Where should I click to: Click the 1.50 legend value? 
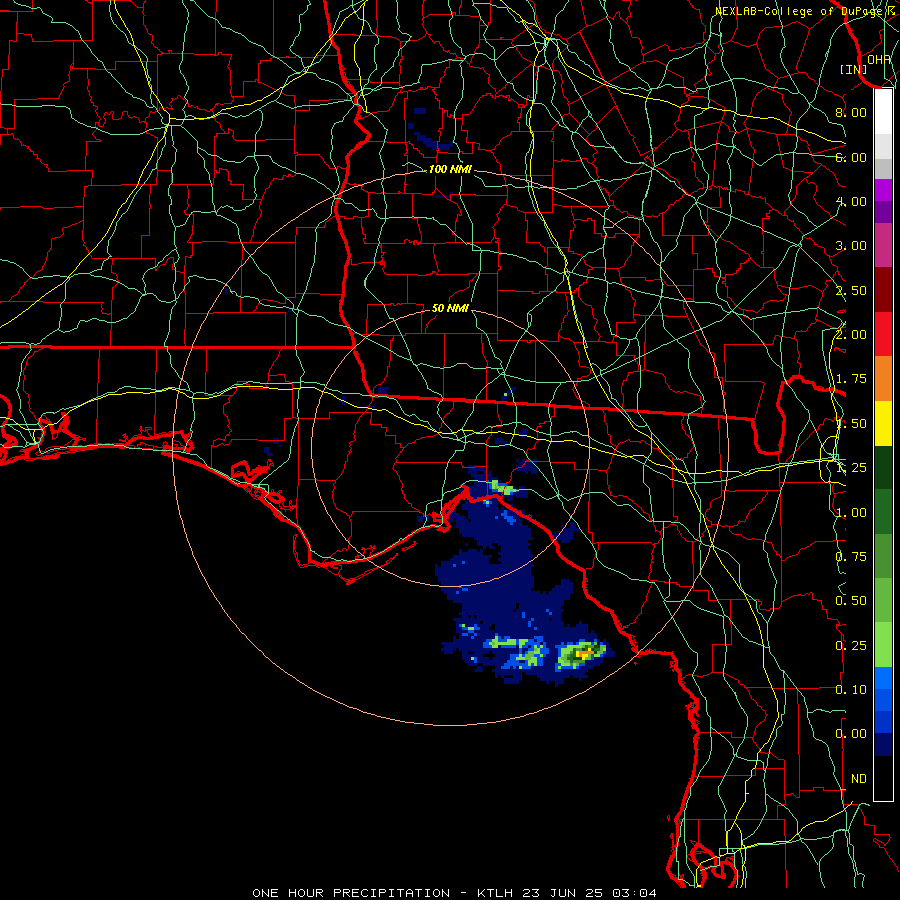coord(851,424)
